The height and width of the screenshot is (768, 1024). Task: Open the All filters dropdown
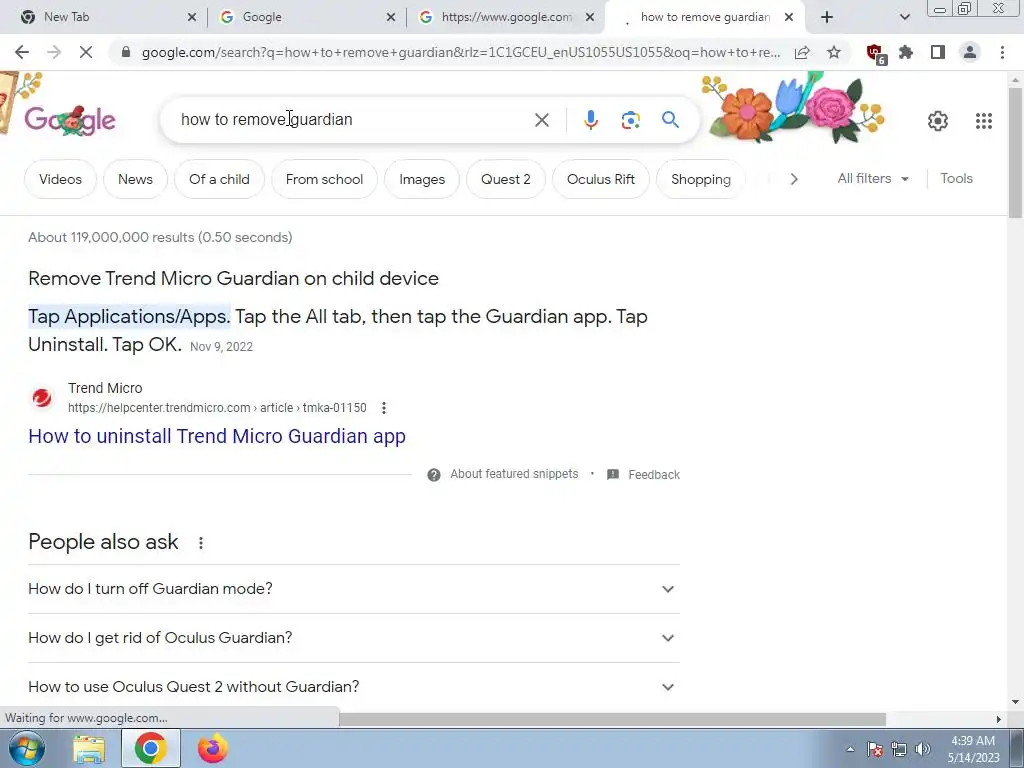point(873,178)
